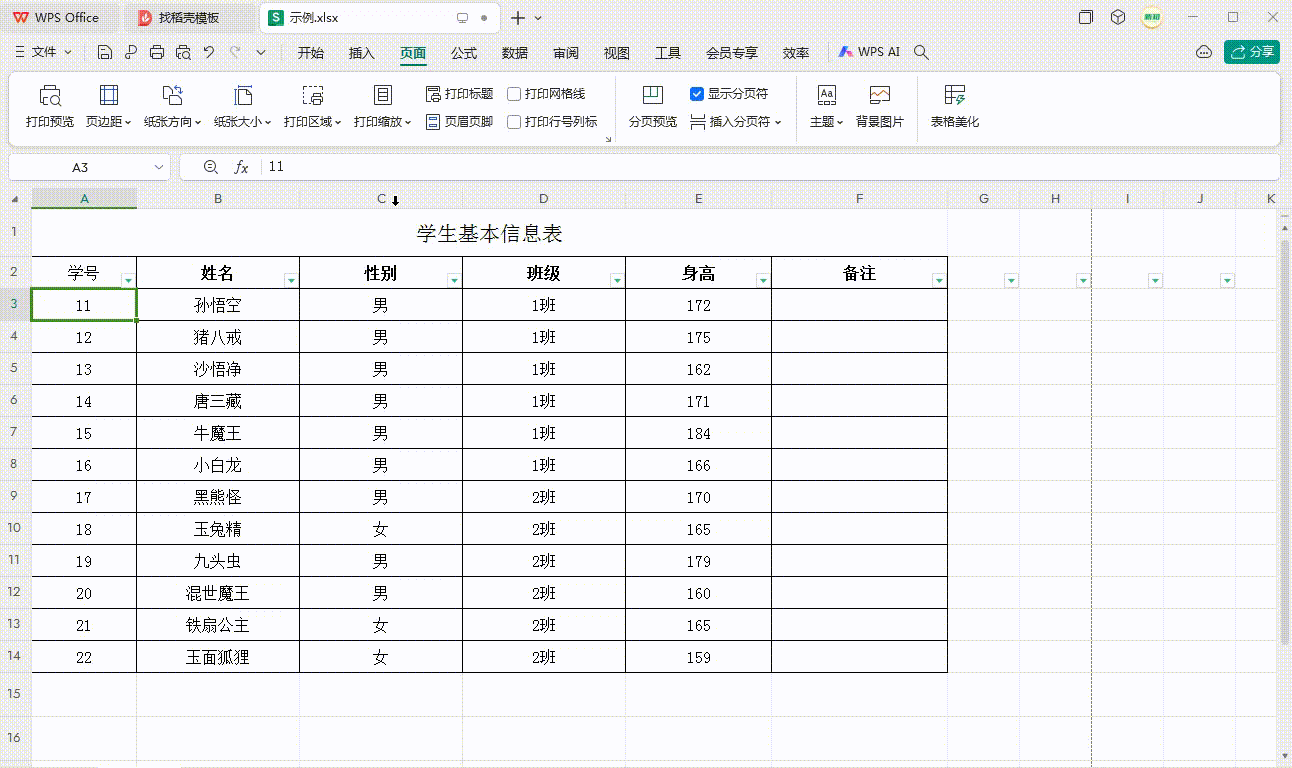Image resolution: width=1292 pixels, height=768 pixels.
Task: Open Header and Footer (页眉页脚) settings
Action: 460,122
